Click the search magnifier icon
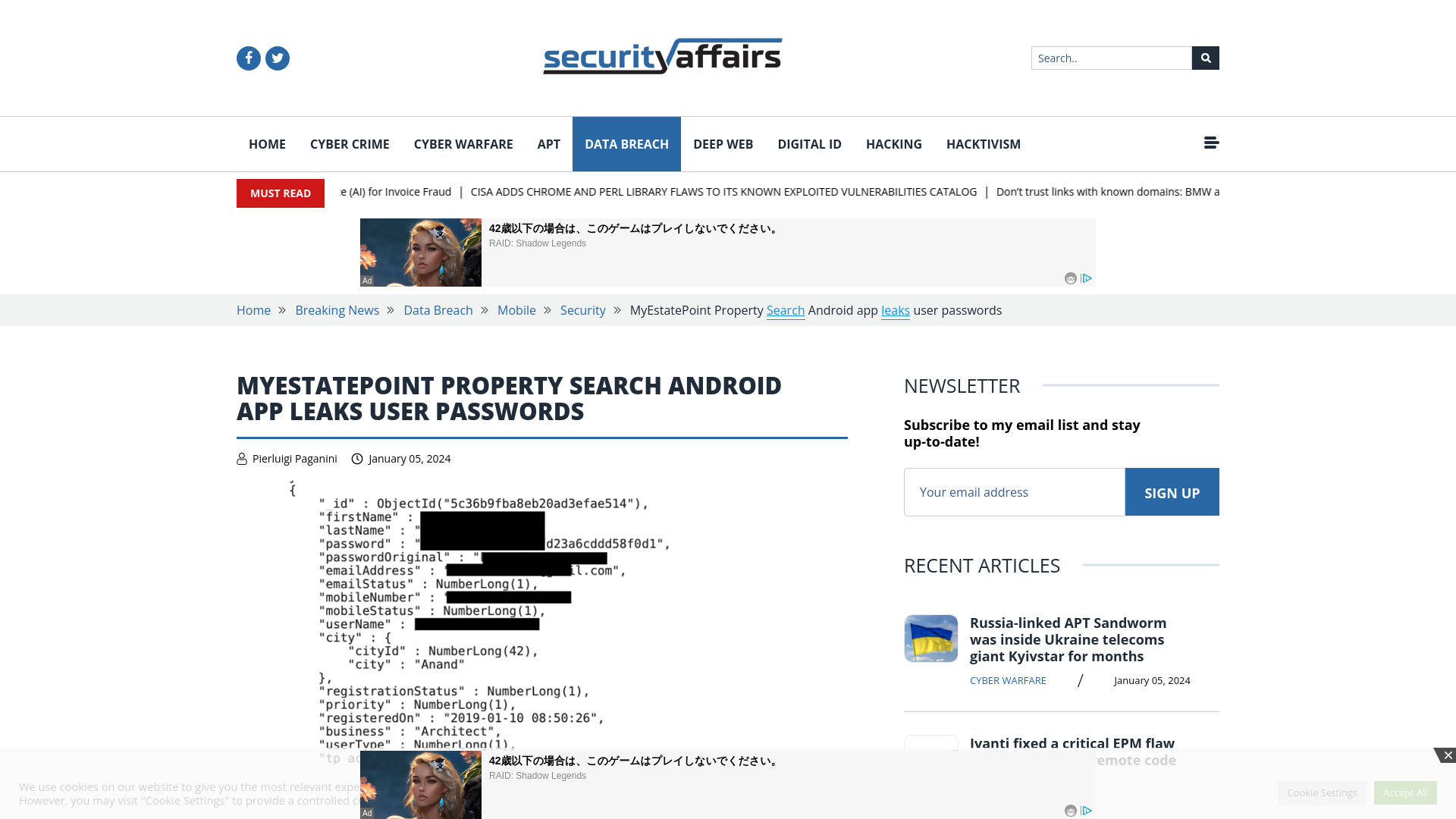Screen dimensions: 1456x819 [1205, 57]
